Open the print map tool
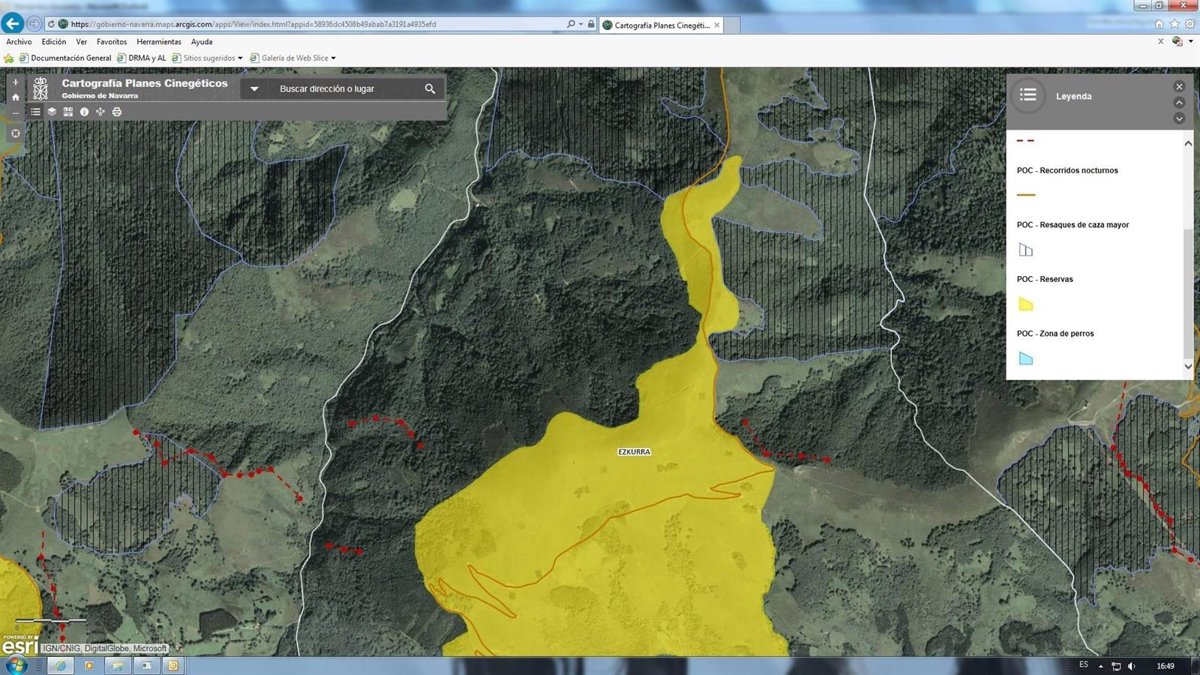The height and width of the screenshot is (675, 1200). (117, 112)
